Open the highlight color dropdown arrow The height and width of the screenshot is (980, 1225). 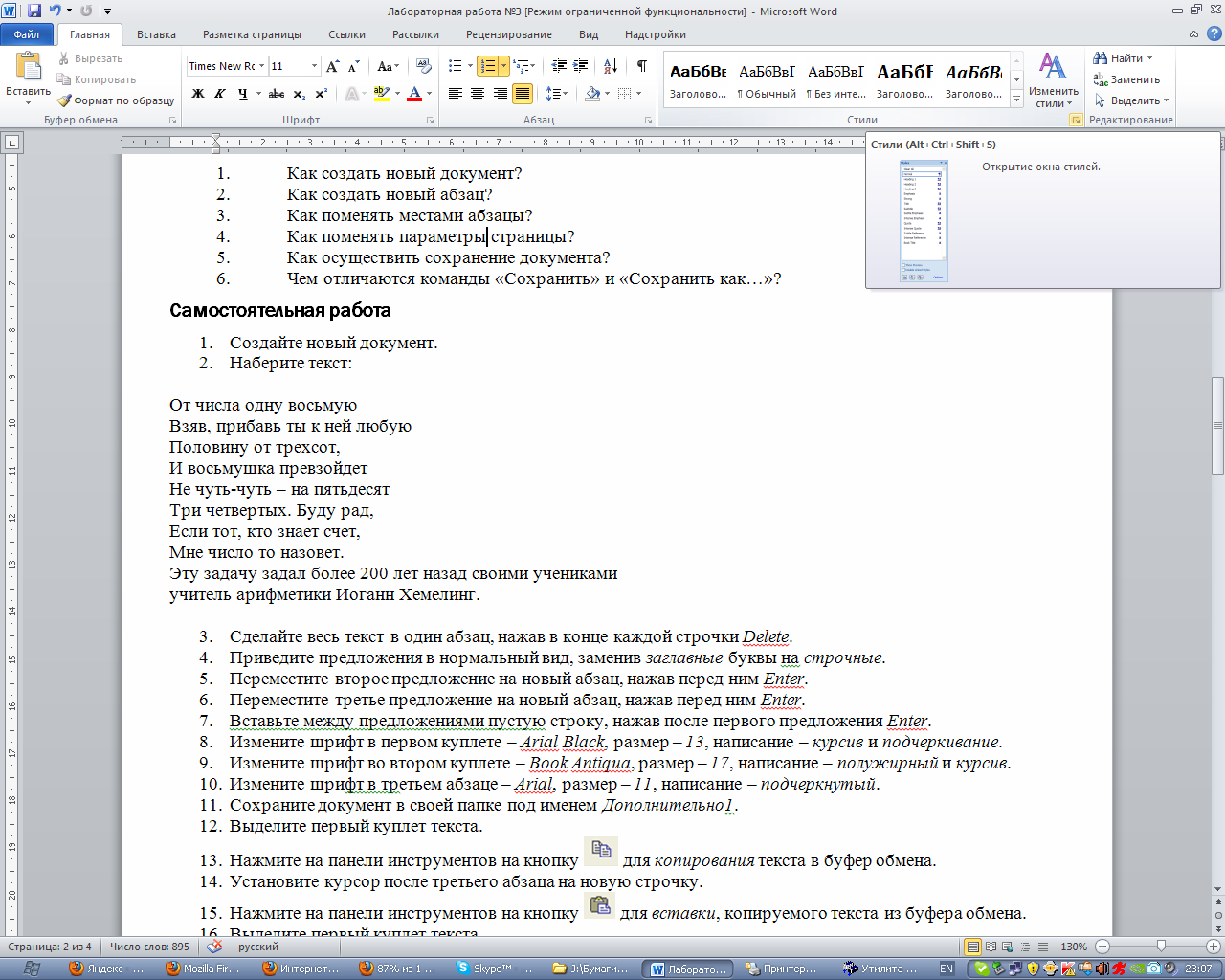396,94
